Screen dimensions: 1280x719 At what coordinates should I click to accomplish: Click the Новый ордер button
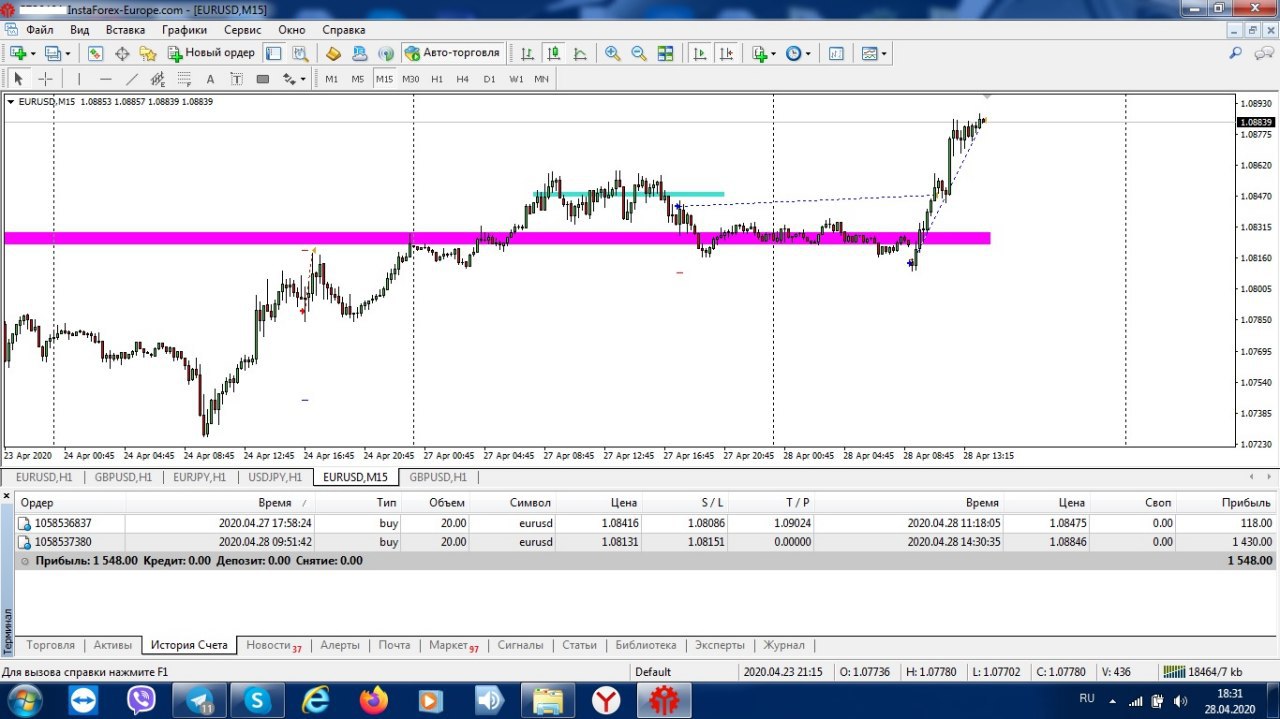point(211,53)
